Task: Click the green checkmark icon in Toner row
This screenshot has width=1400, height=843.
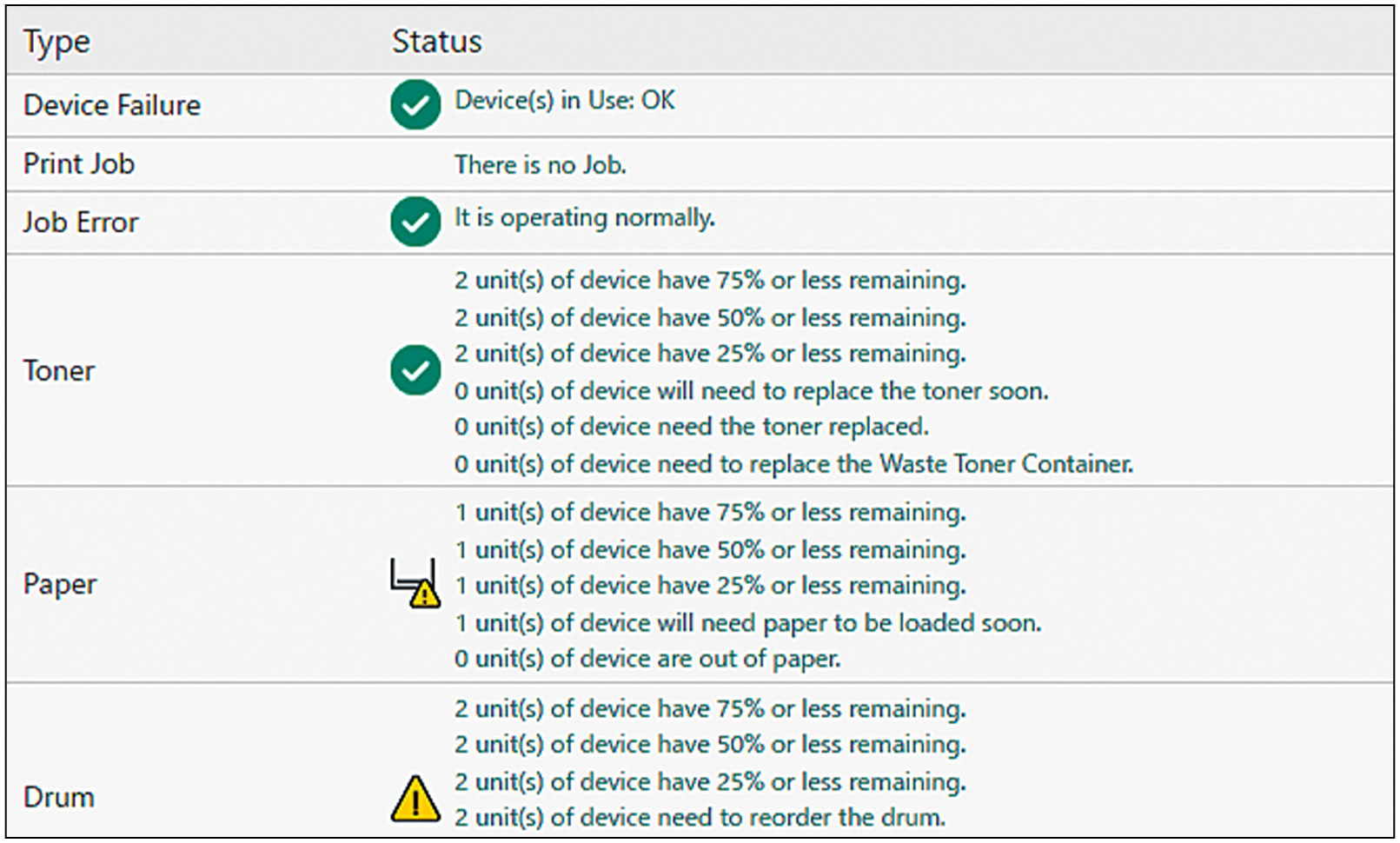Action: pos(415,370)
